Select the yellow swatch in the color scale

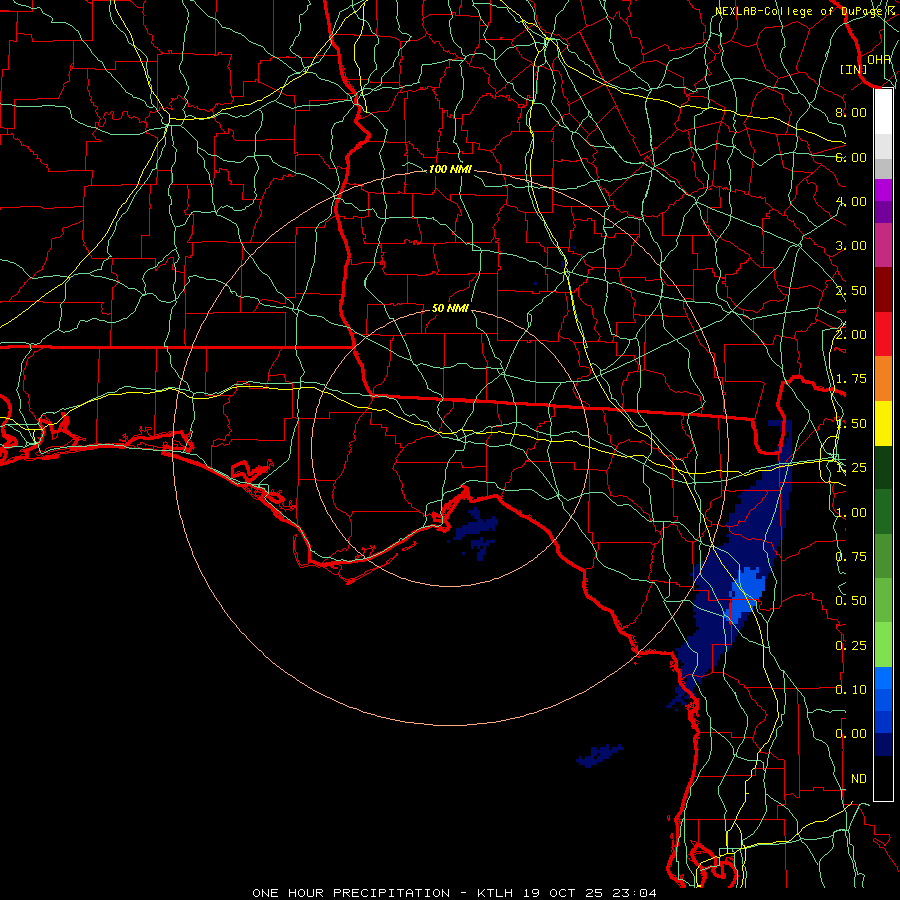click(883, 423)
